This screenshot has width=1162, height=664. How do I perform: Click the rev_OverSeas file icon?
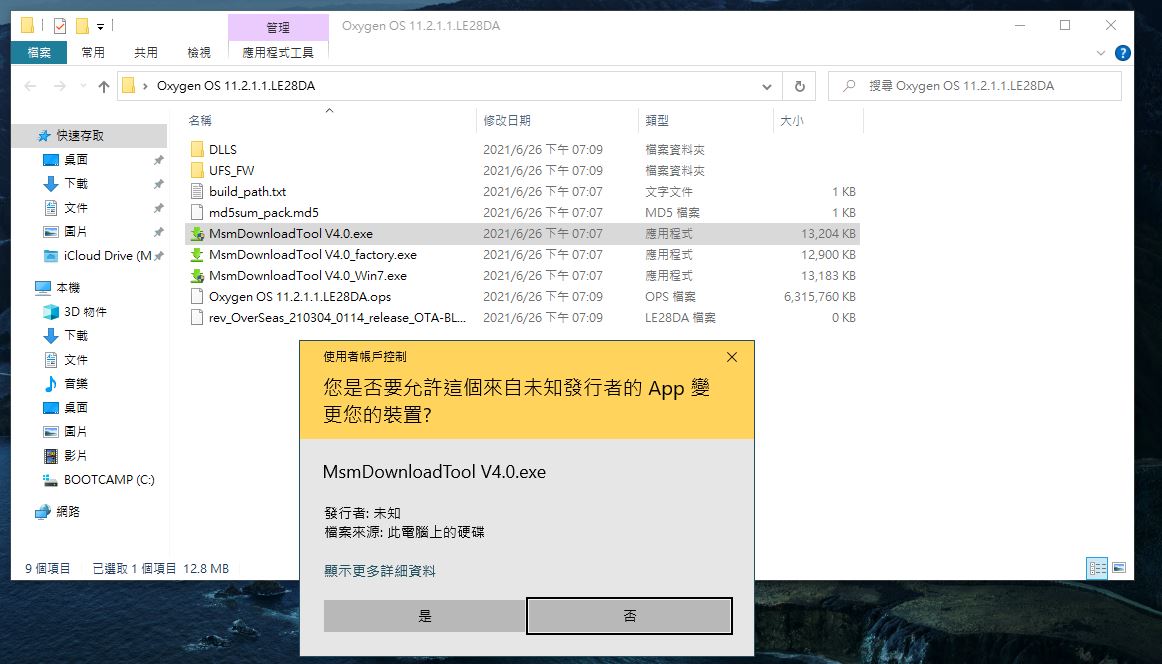(197, 317)
